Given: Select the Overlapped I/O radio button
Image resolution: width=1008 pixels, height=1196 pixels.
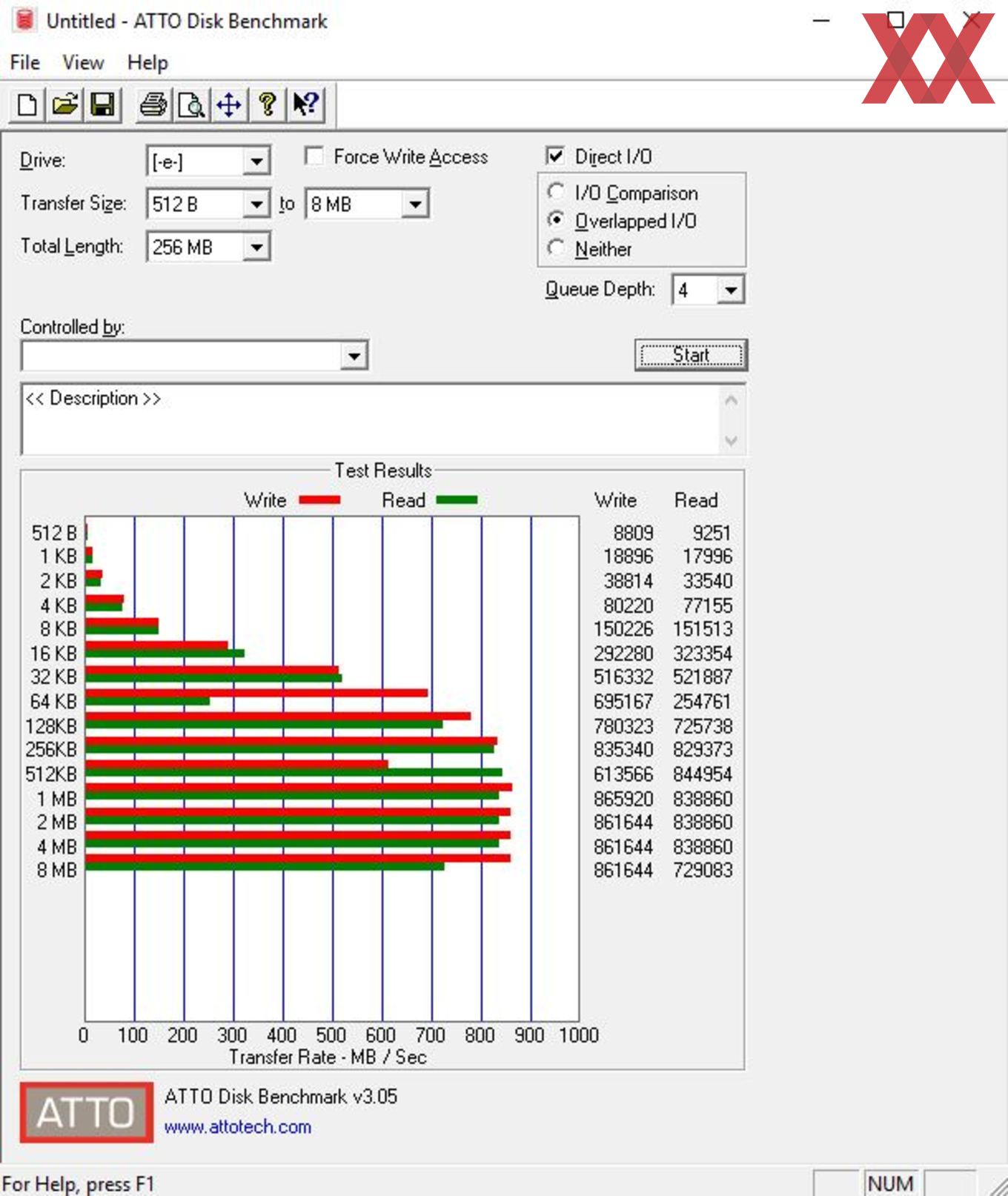Looking at the screenshot, I should pos(556,220).
